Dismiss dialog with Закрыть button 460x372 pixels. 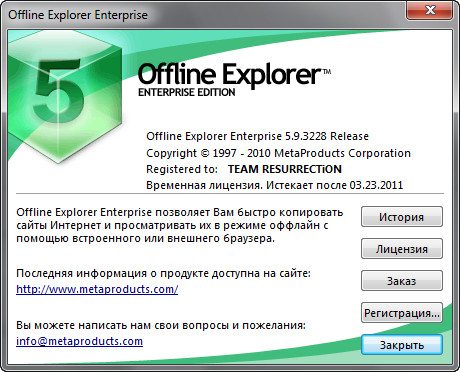tap(402, 345)
